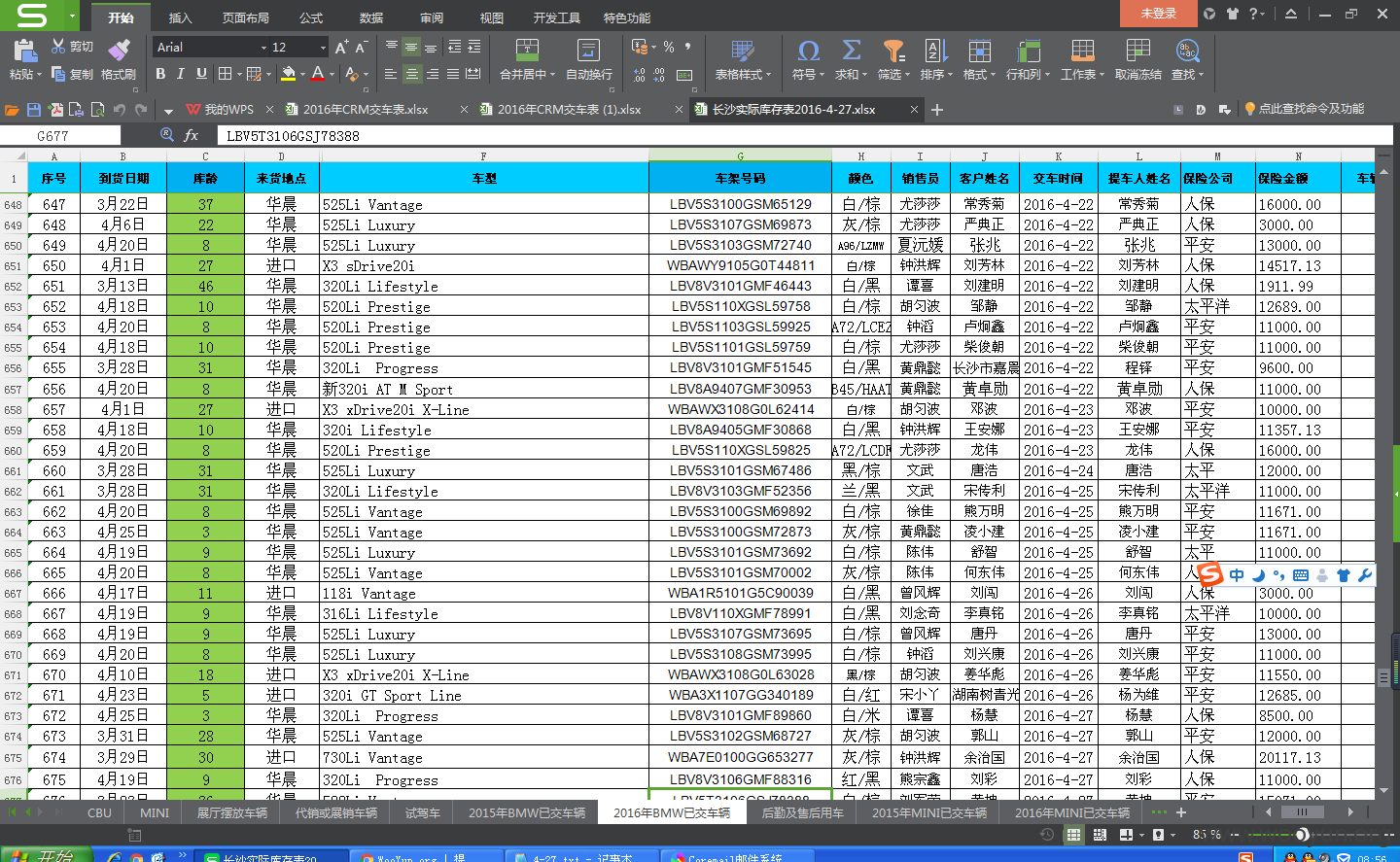Click the Unfreeze Panes (取消冻结) icon
Viewport: 1400px width, 862px height.
pyautogui.click(x=1137, y=51)
